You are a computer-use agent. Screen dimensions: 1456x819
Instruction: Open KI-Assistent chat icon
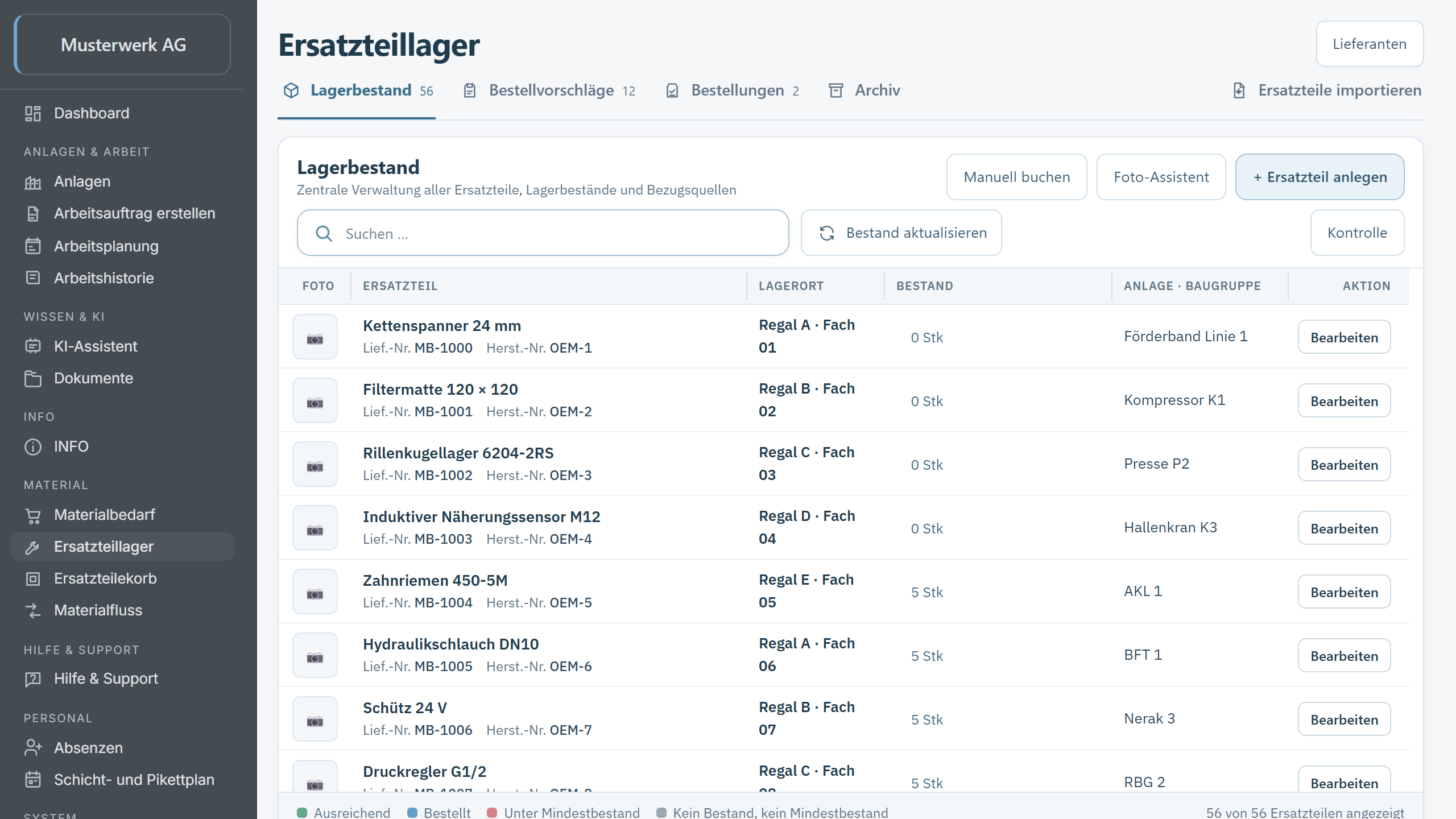pos(33,346)
